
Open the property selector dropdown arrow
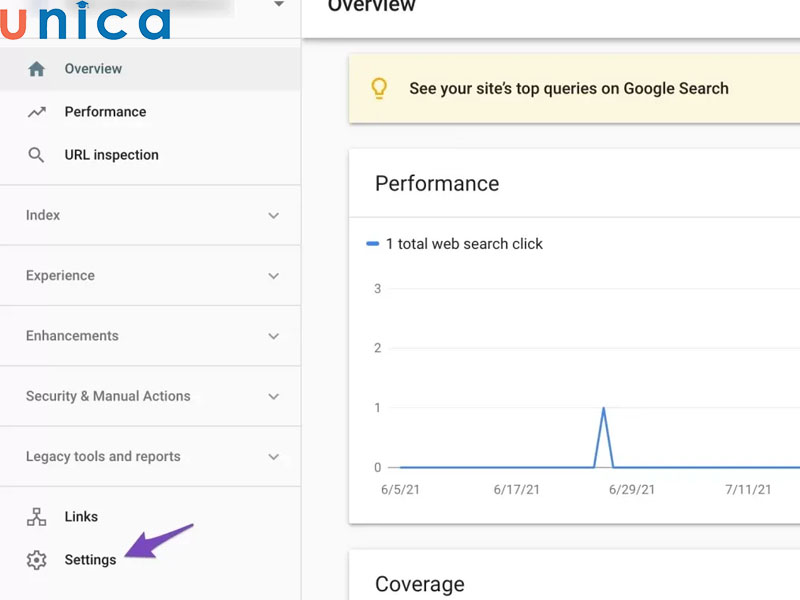pyautogui.click(x=279, y=5)
